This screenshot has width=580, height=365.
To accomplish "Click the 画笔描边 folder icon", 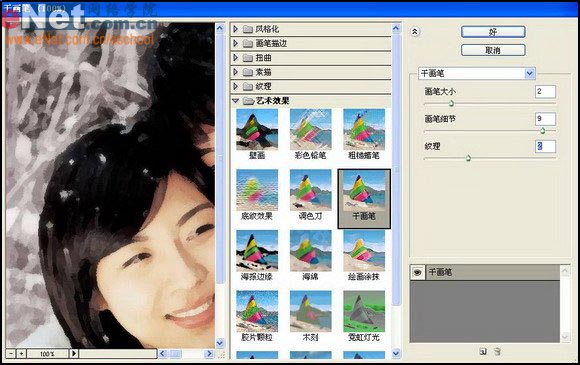I will point(248,44).
